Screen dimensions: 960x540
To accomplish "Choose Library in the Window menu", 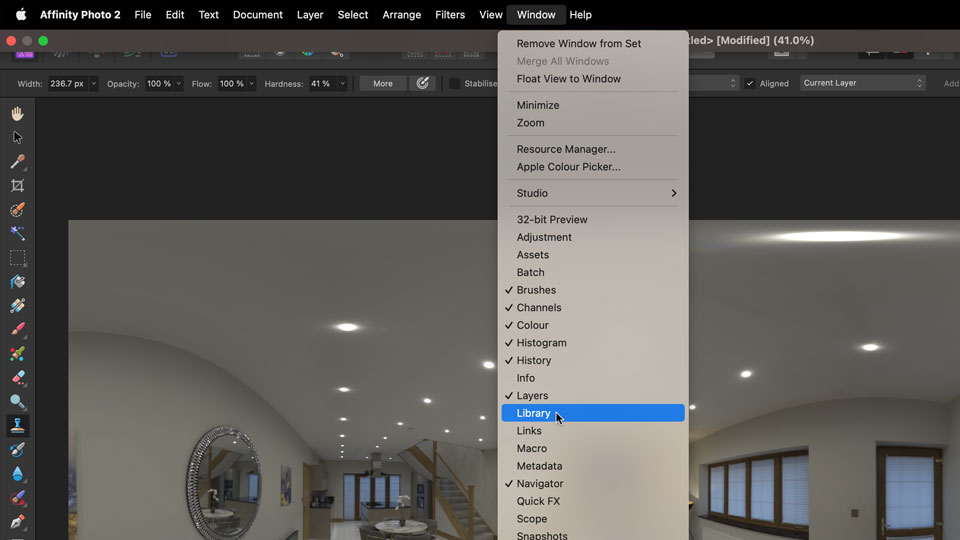I will point(593,413).
